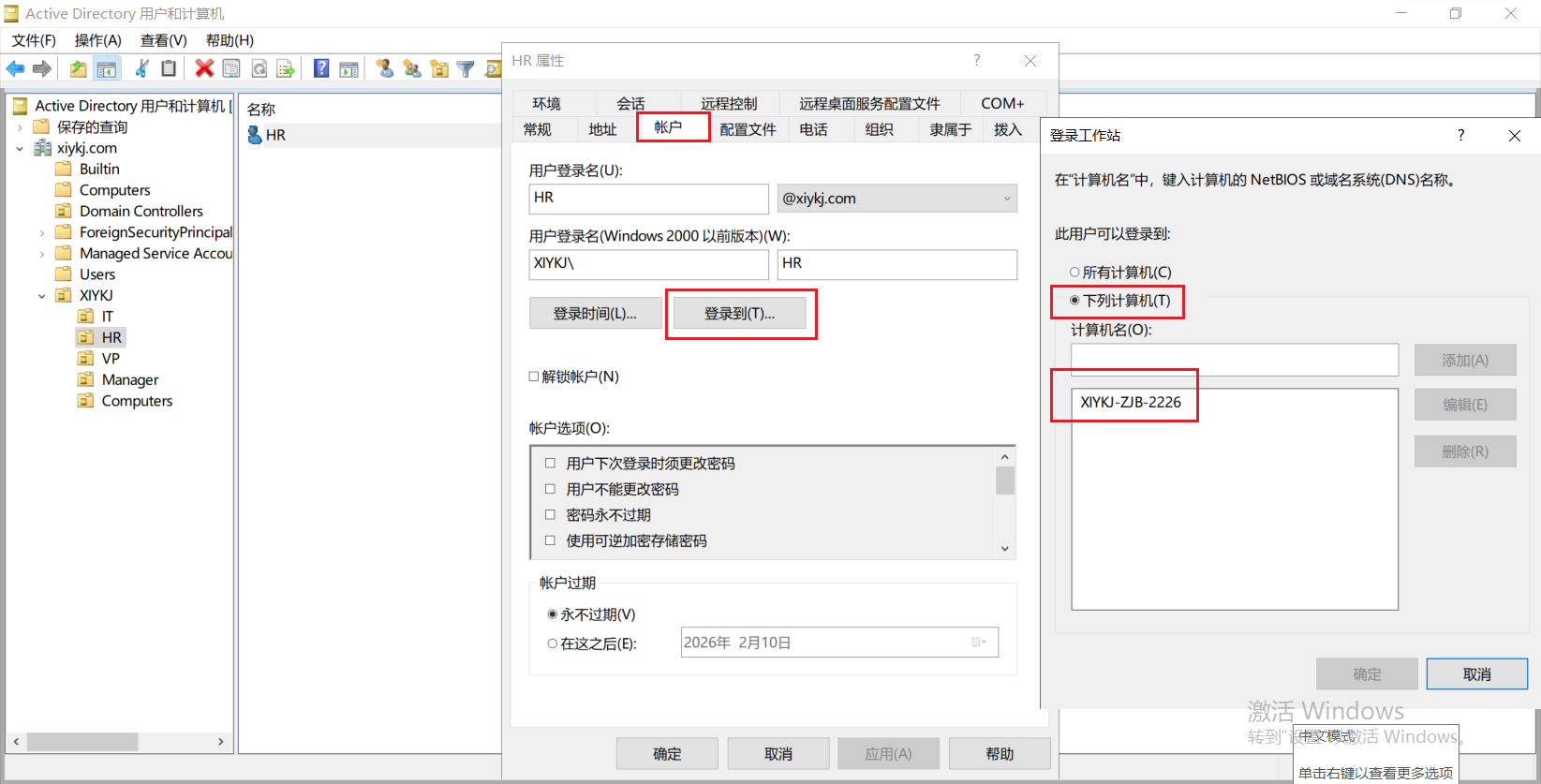The width and height of the screenshot is (1541, 784).
Task: Open the 操作(A) menu
Action: point(98,40)
